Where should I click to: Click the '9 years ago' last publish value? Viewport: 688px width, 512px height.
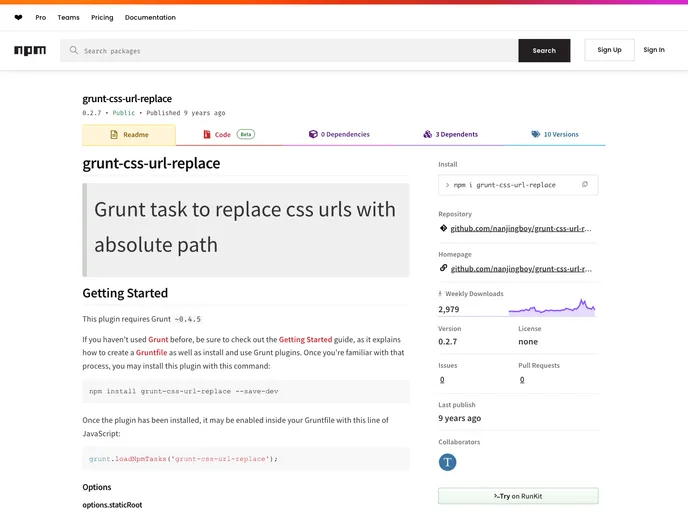pos(459,418)
